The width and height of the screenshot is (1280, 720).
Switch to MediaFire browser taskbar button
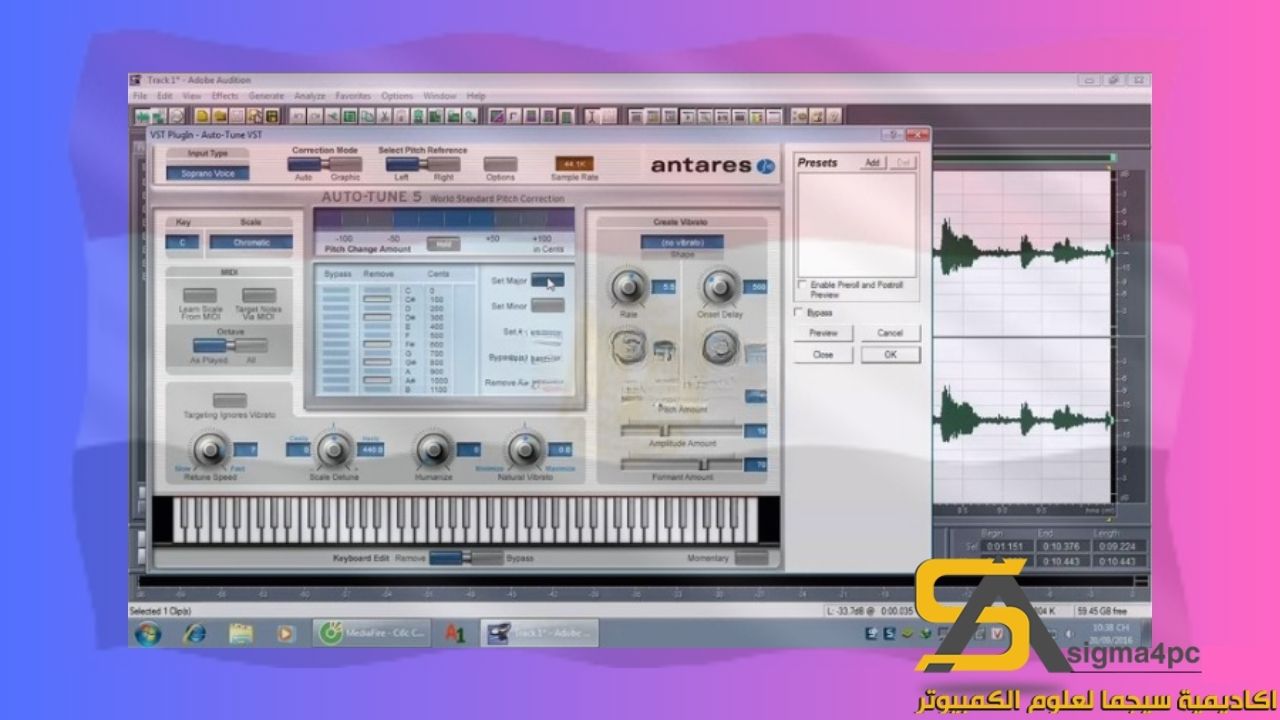click(372, 633)
